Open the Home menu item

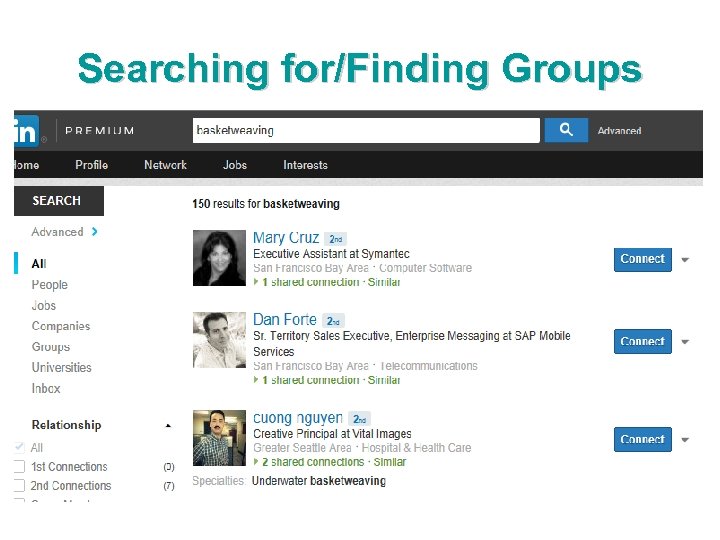click(27, 165)
